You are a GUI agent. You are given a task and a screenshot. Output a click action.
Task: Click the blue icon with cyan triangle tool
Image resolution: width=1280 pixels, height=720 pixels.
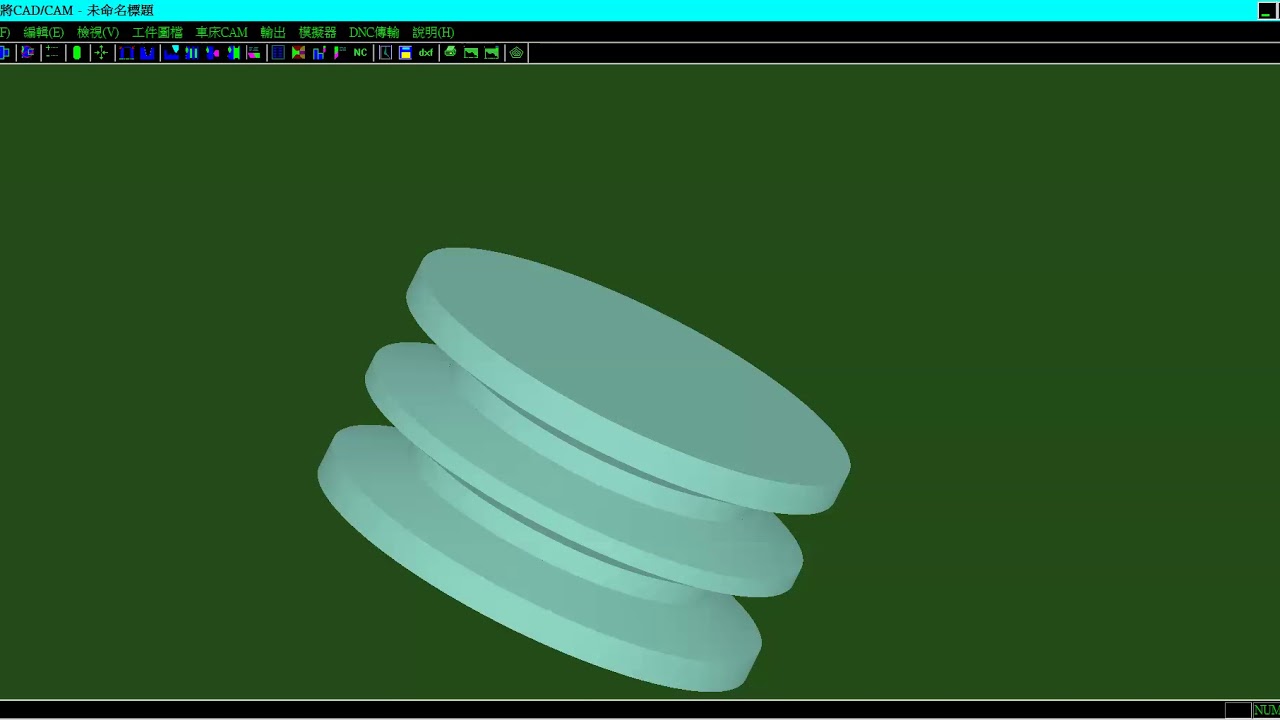pyautogui.click(x=172, y=53)
